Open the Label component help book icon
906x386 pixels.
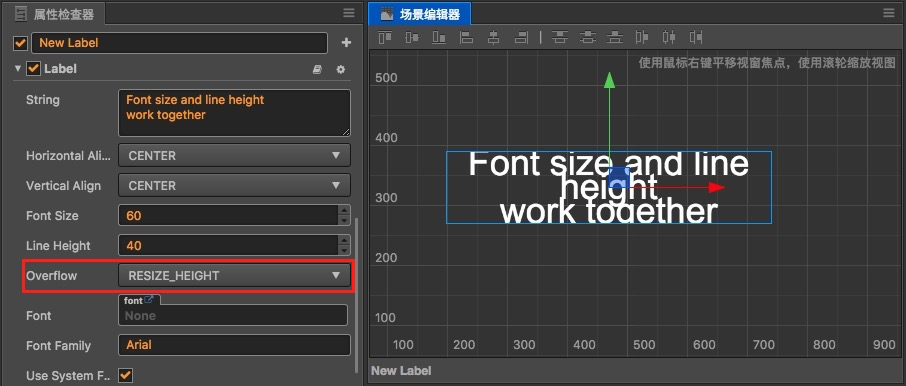[317, 69]
